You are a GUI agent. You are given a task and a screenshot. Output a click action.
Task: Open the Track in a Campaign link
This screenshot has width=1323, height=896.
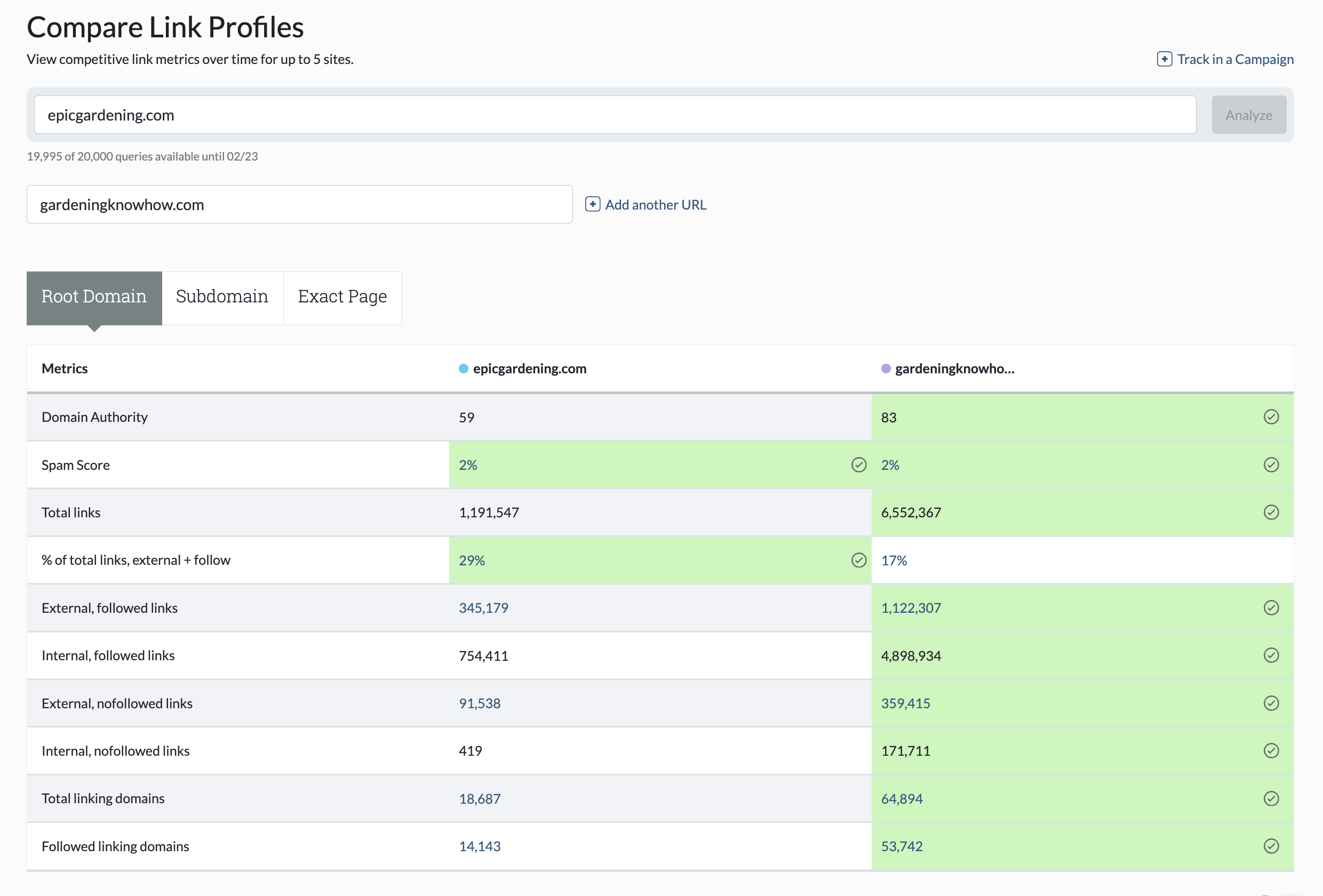click(x=1235, y=59)
